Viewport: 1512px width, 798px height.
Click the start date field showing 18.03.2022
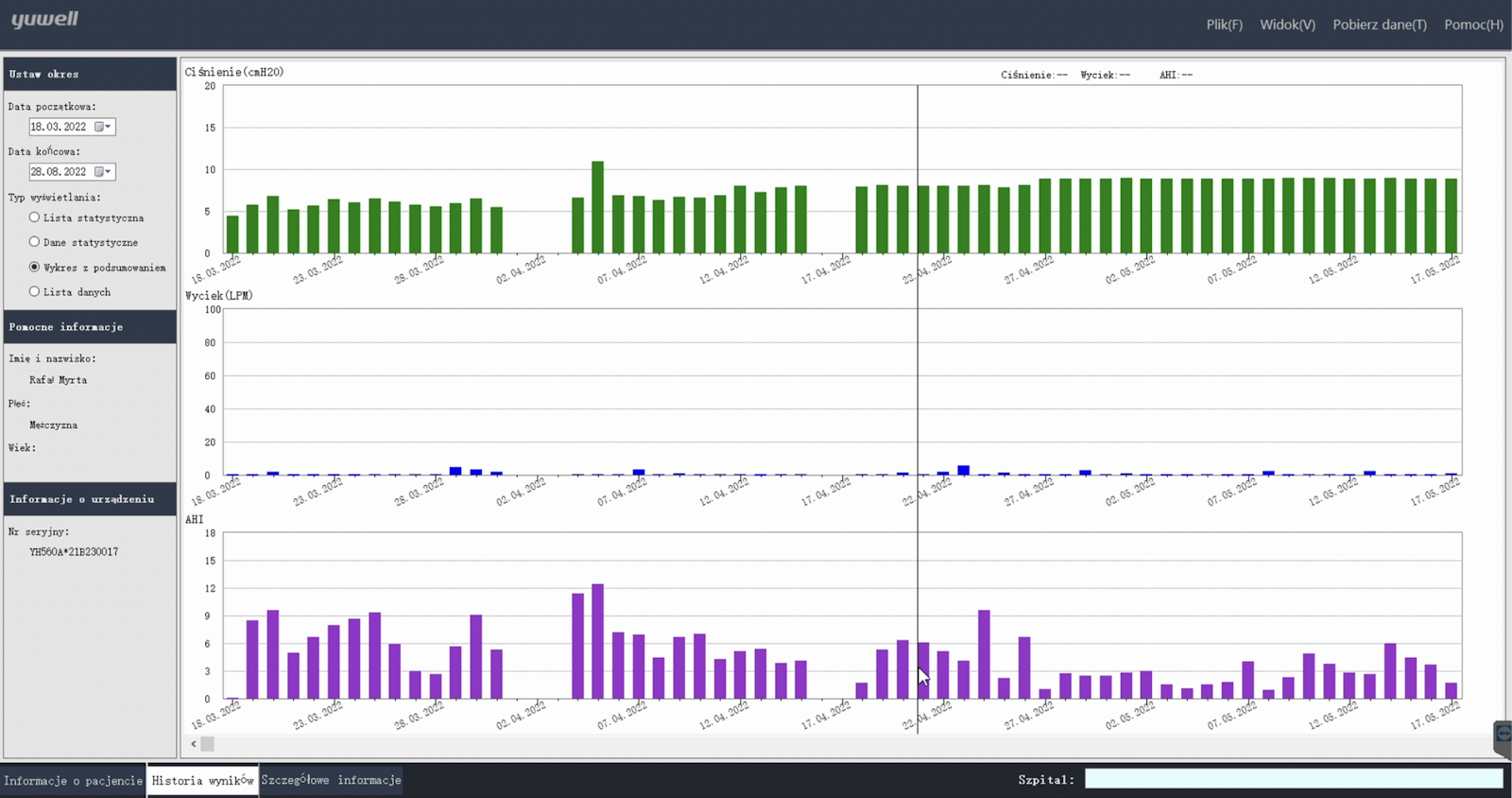59,127
